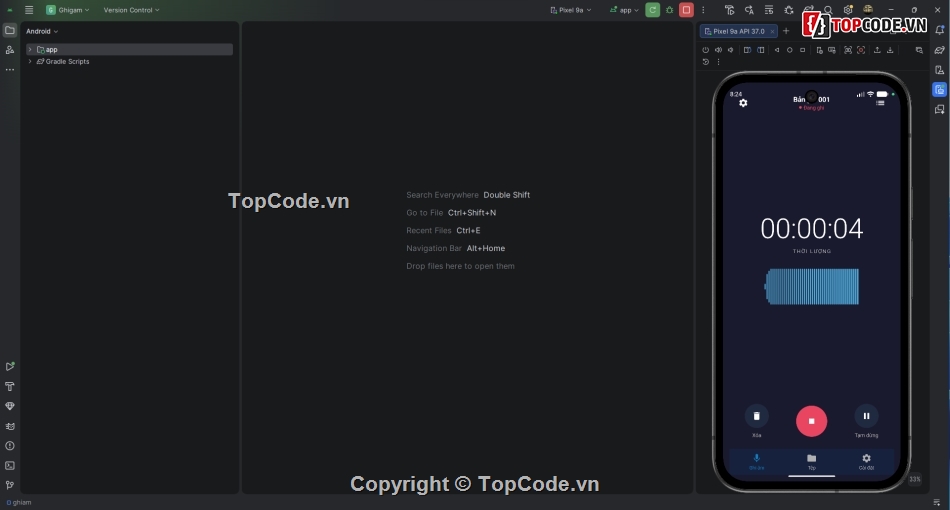Switch to the microphone record tab
Screen dimensions: 950x510
757,461
